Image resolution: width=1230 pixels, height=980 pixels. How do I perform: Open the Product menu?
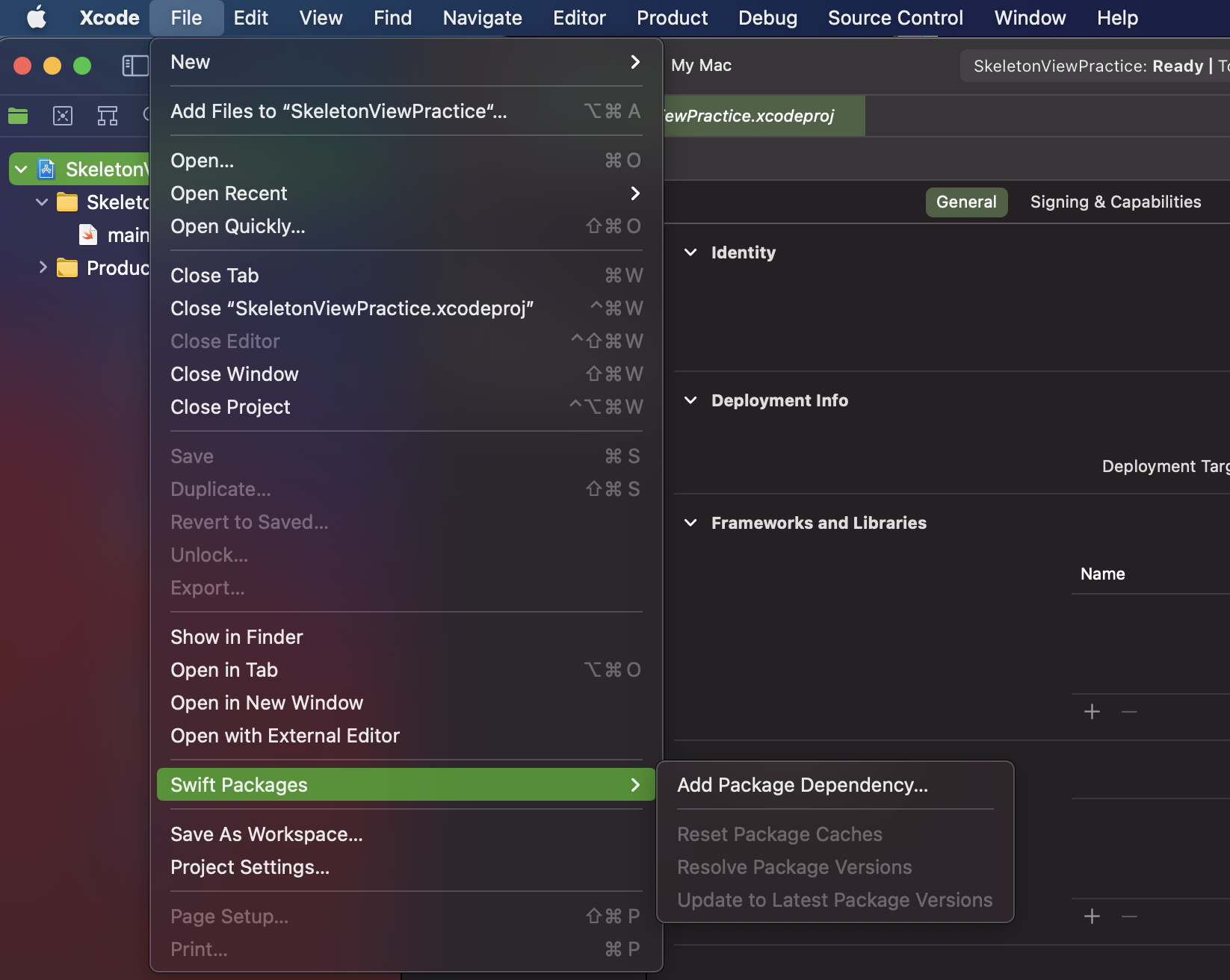[672, 17]
